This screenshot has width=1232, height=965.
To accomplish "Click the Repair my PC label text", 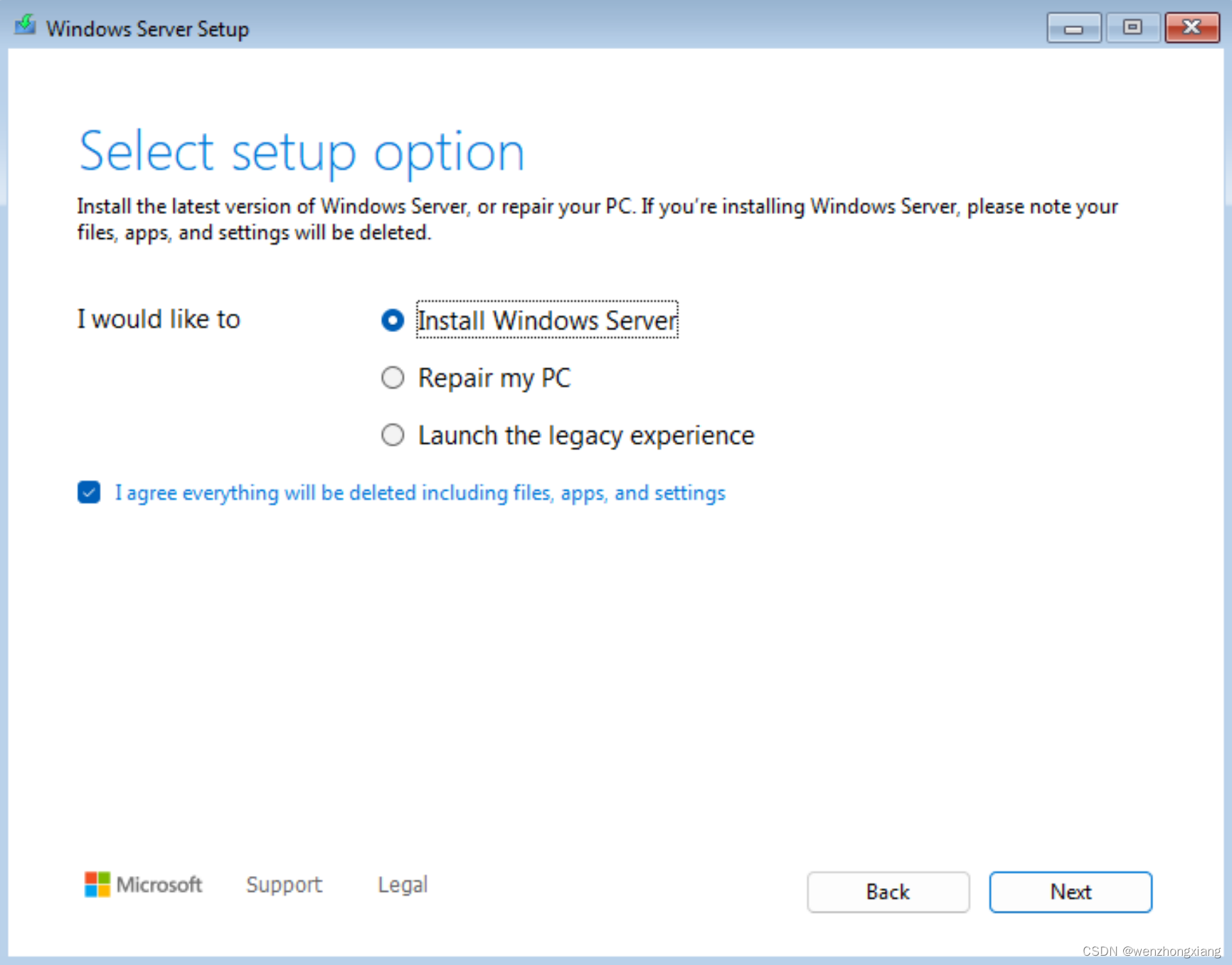I will point(494,378).
